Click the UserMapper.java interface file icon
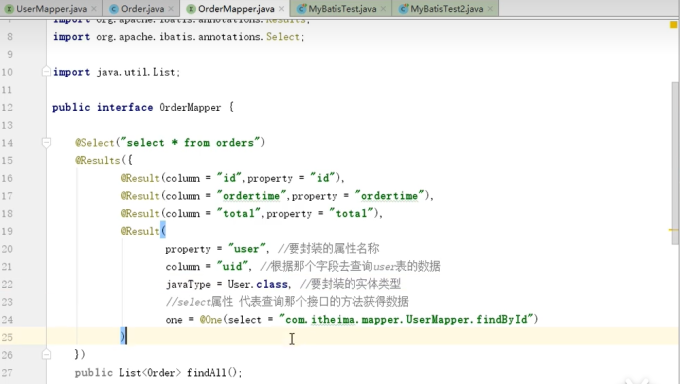 click(x=9, y=9)
